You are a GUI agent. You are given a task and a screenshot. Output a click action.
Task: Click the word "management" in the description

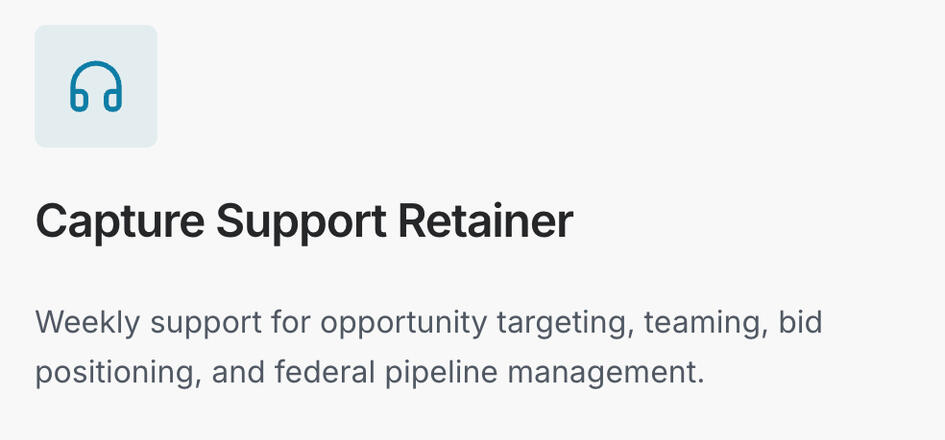coord(606,373)
